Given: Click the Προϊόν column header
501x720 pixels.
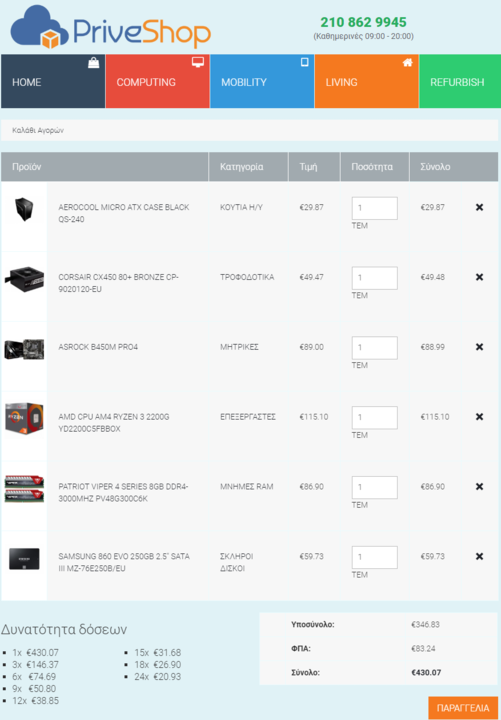Looking at the screenshot, I should pos(105,167).
